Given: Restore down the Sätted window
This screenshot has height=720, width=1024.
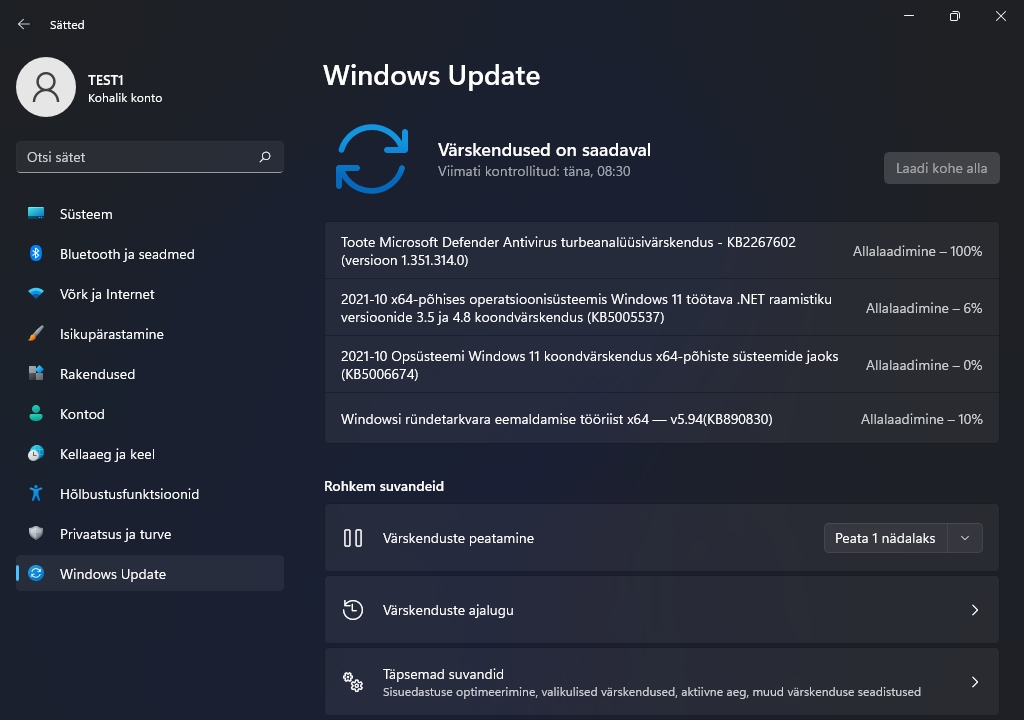Looking at the screenshot, I should coord(954,16).
